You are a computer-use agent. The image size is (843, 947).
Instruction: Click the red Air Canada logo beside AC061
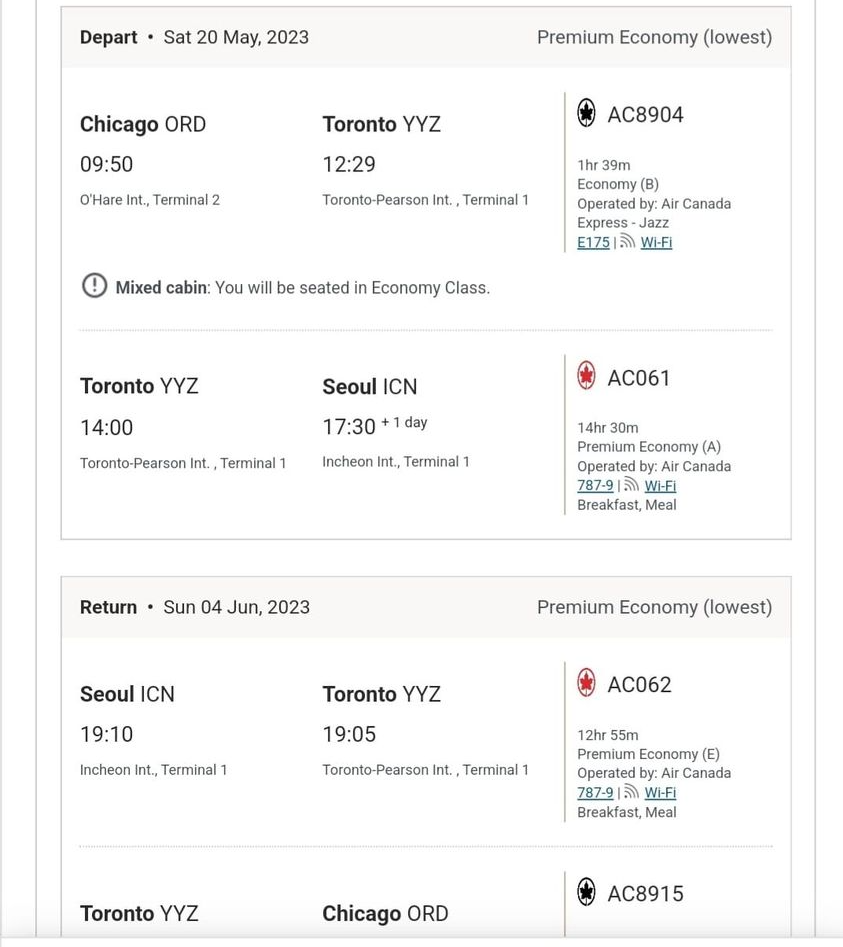click(586, 376)
